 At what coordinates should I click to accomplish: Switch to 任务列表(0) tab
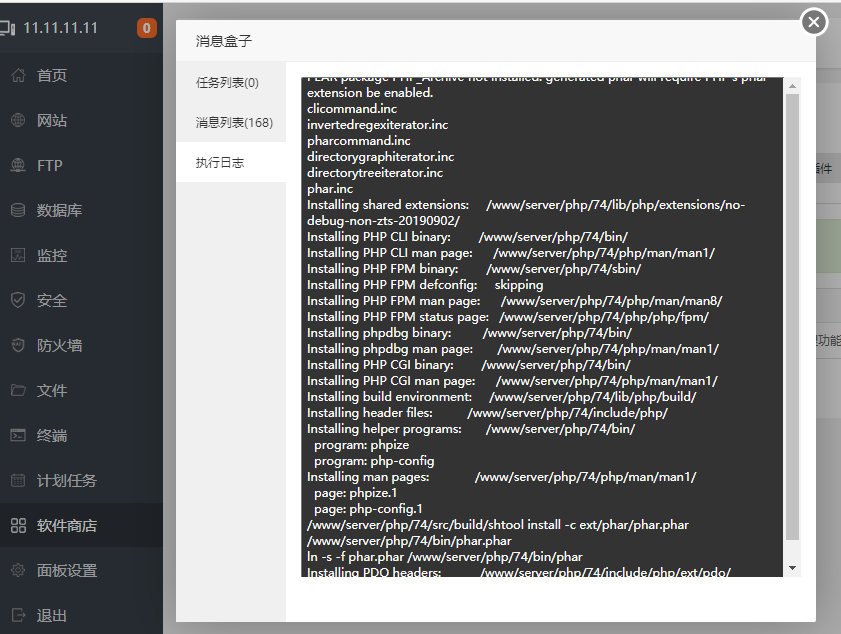pos(231,83)
